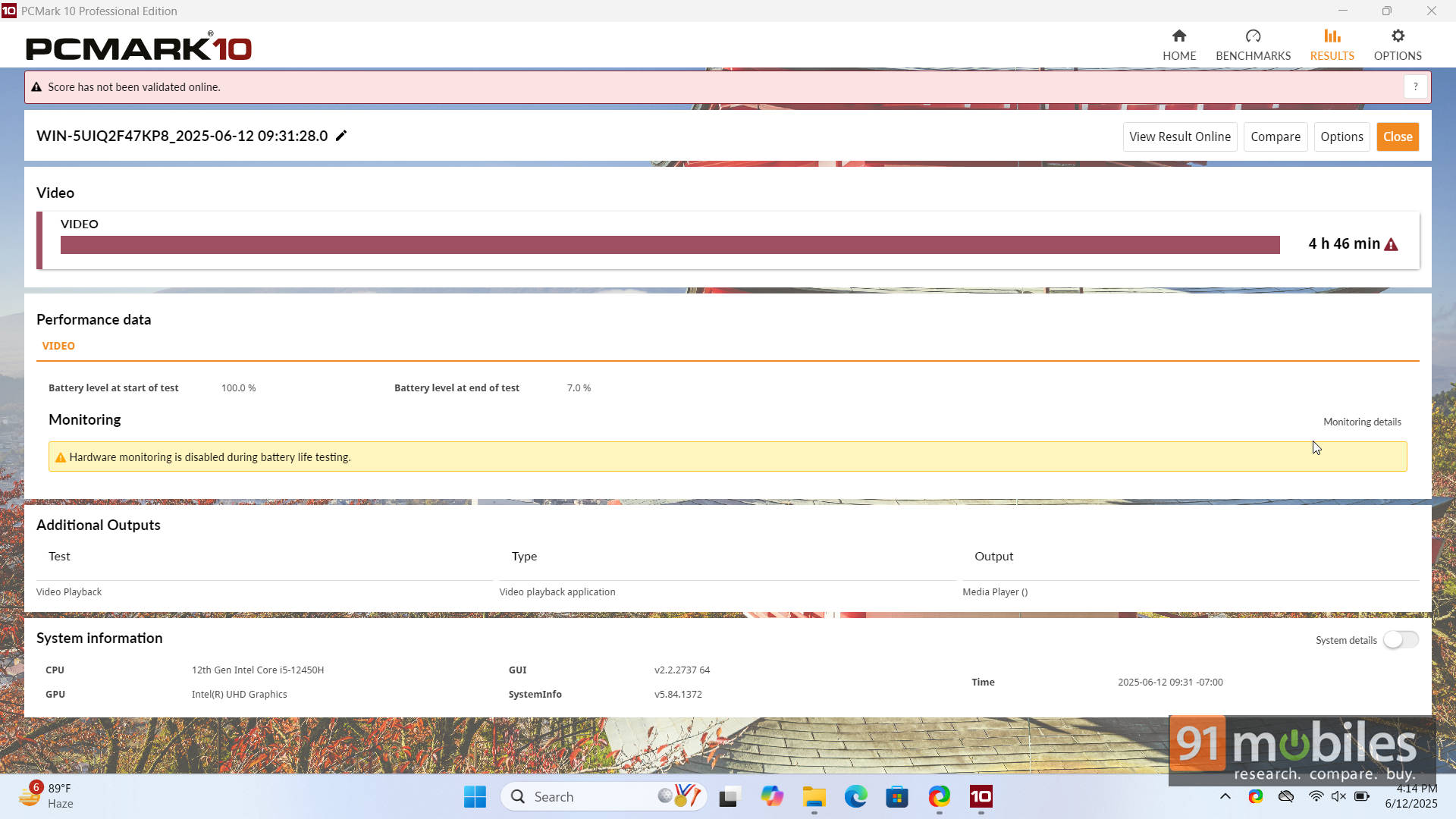Click the Chrome icon in system tray
1456x819 pixels.
[1256, 796]
